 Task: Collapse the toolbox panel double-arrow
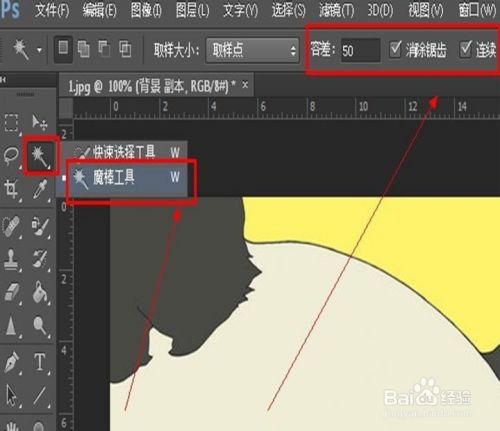(3, 80)
